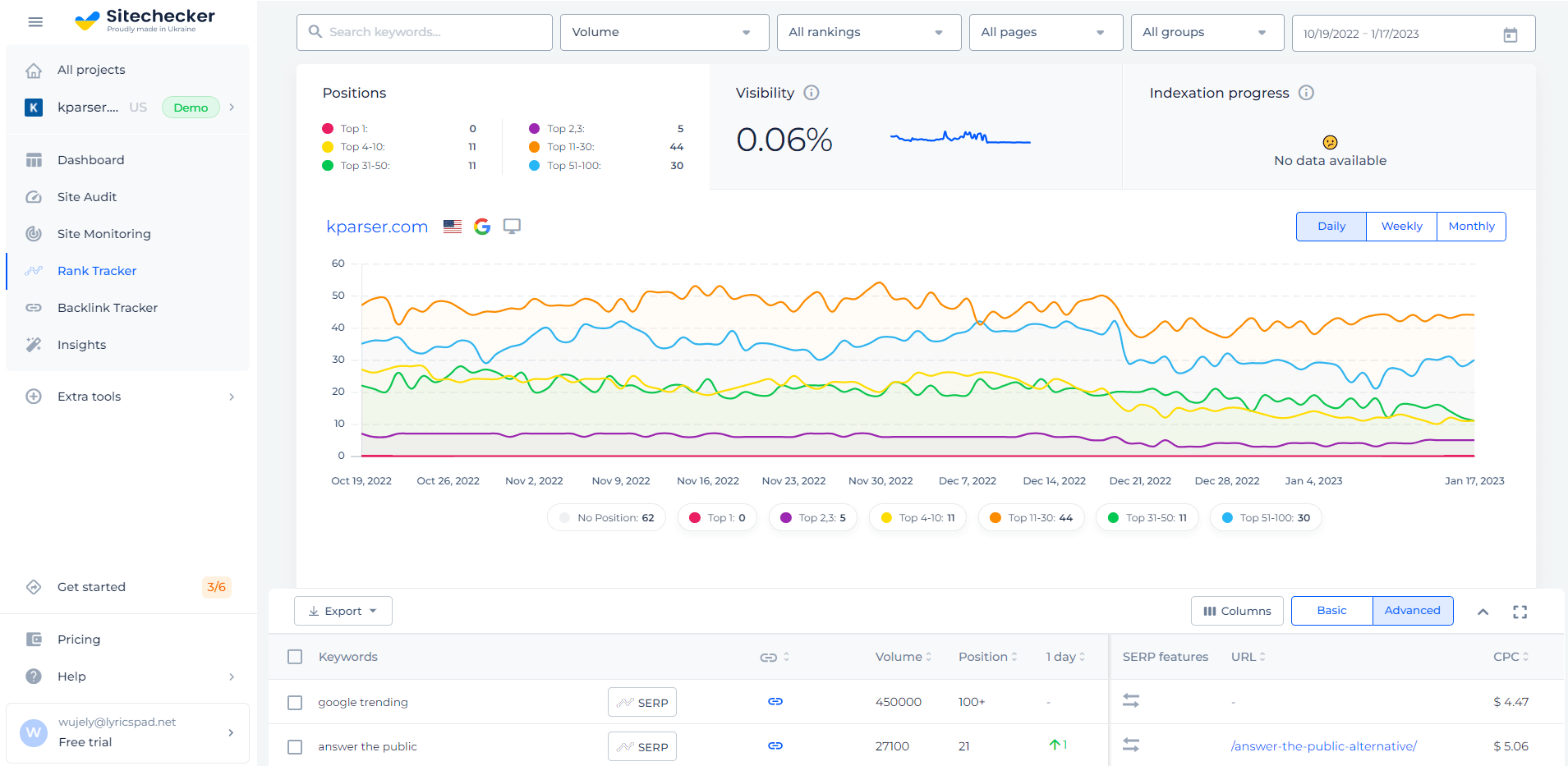The height and width of the screenshot is (766, 1568).
Task: Click link icon in answer the public row
Action: [775, 746]
